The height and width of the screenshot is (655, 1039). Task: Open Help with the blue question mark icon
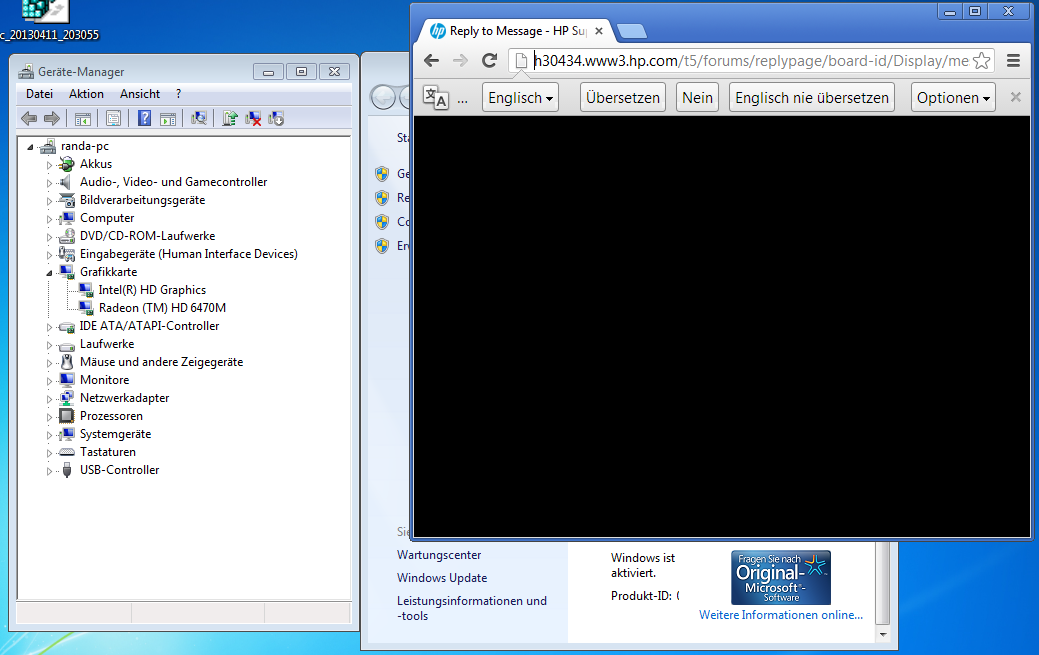tap(144, 119)
